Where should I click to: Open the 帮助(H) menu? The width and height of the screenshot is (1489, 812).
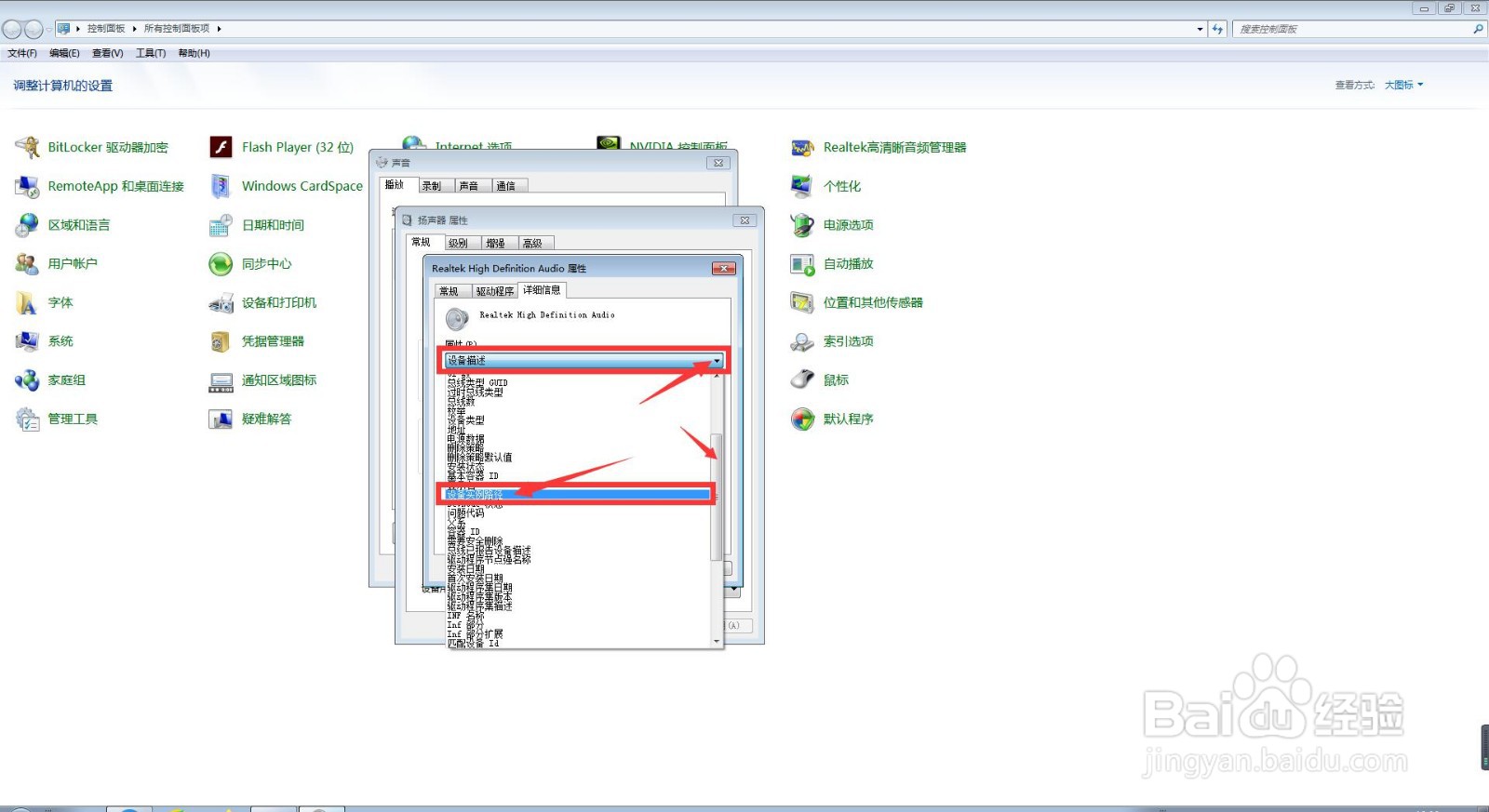click(x=194, y=53)
